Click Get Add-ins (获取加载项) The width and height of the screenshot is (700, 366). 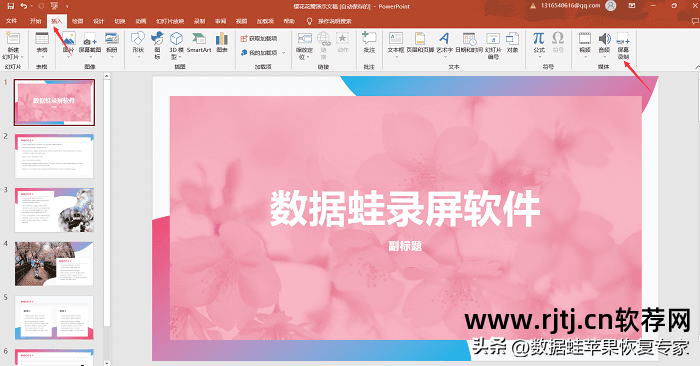tap(259, 39)
